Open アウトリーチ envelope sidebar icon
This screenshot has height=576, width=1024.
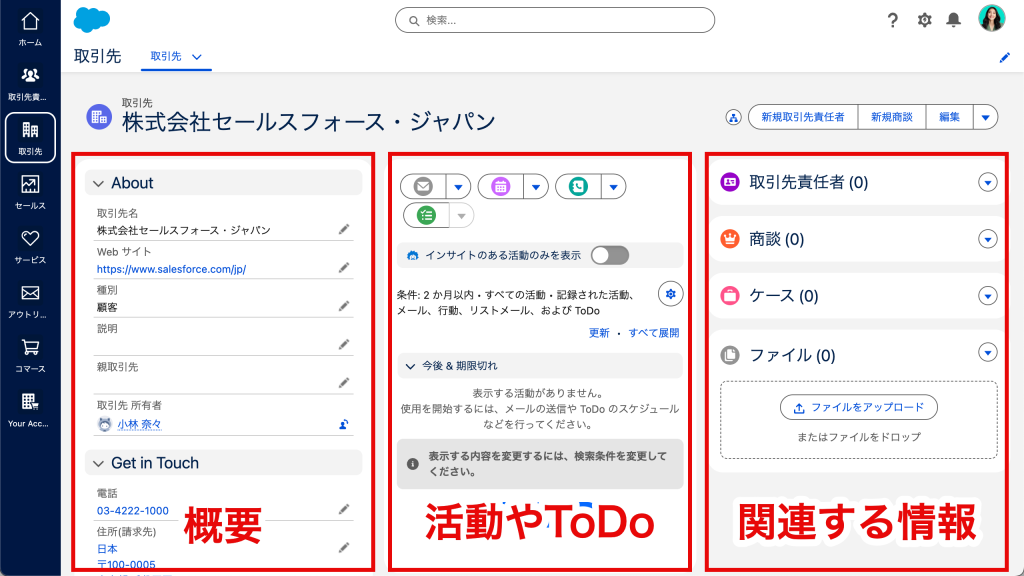30,301
